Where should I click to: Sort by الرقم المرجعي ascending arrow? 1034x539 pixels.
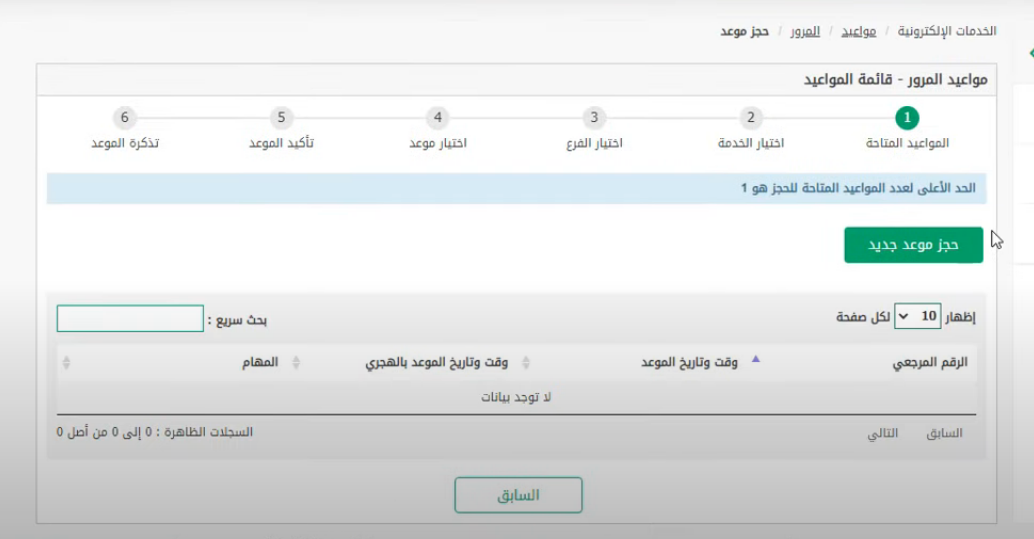(x=756, y=360)
